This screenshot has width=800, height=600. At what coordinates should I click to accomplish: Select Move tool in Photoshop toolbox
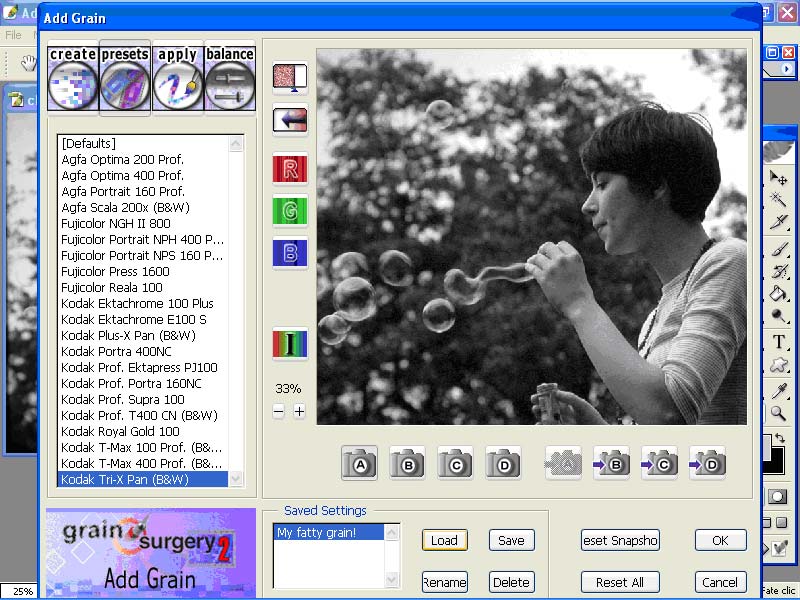click(779, 178)
